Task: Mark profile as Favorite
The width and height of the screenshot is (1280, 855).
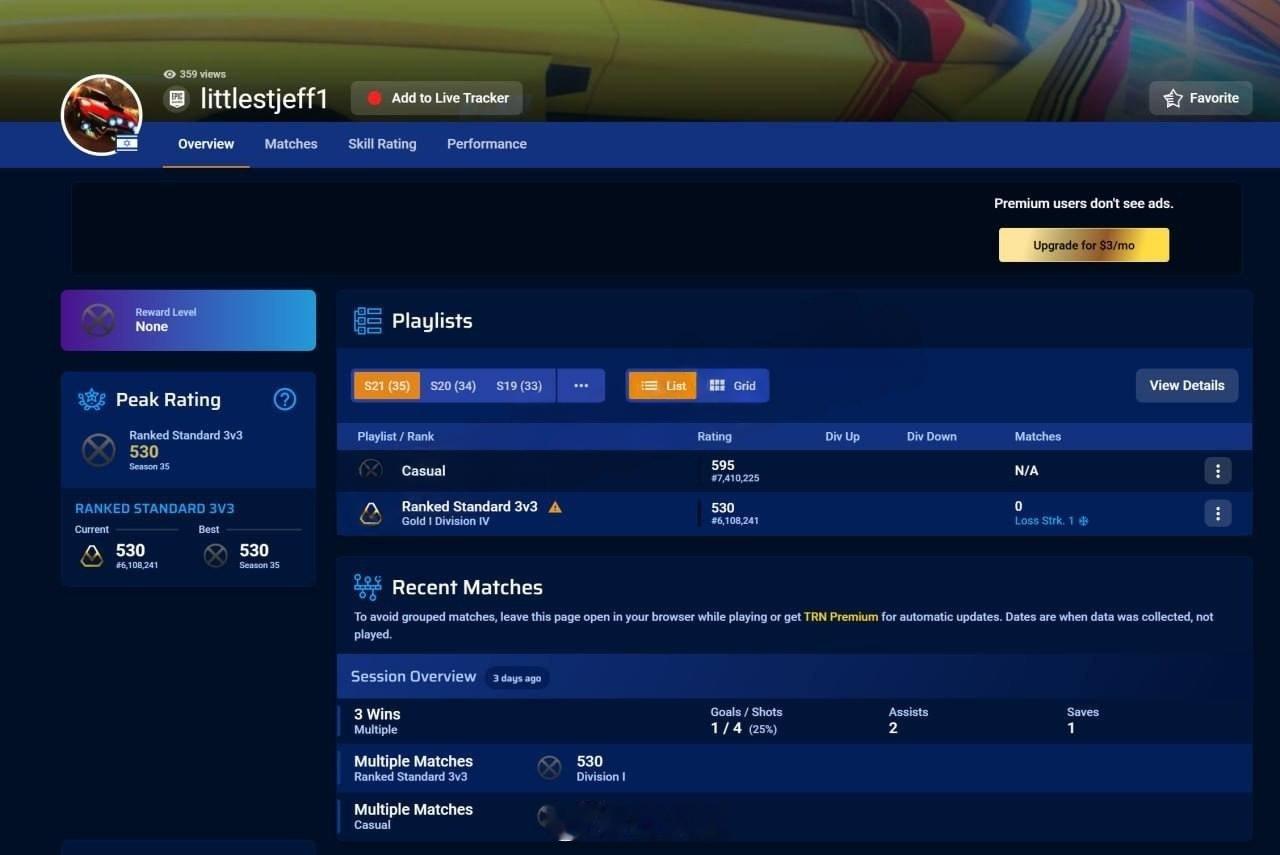Action: 1201,98
